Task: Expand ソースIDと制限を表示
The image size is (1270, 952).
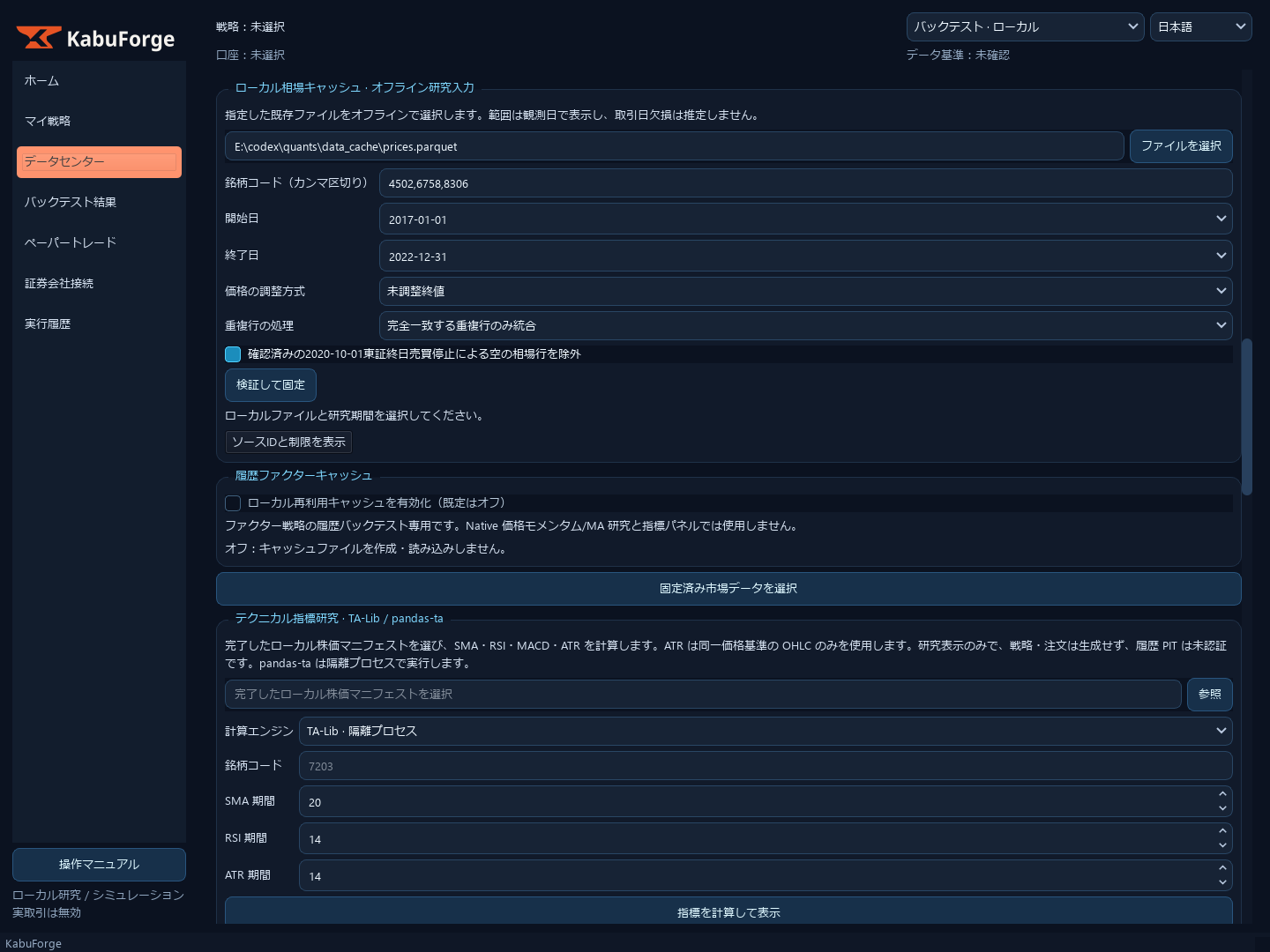Action: (x=288, y=443)
